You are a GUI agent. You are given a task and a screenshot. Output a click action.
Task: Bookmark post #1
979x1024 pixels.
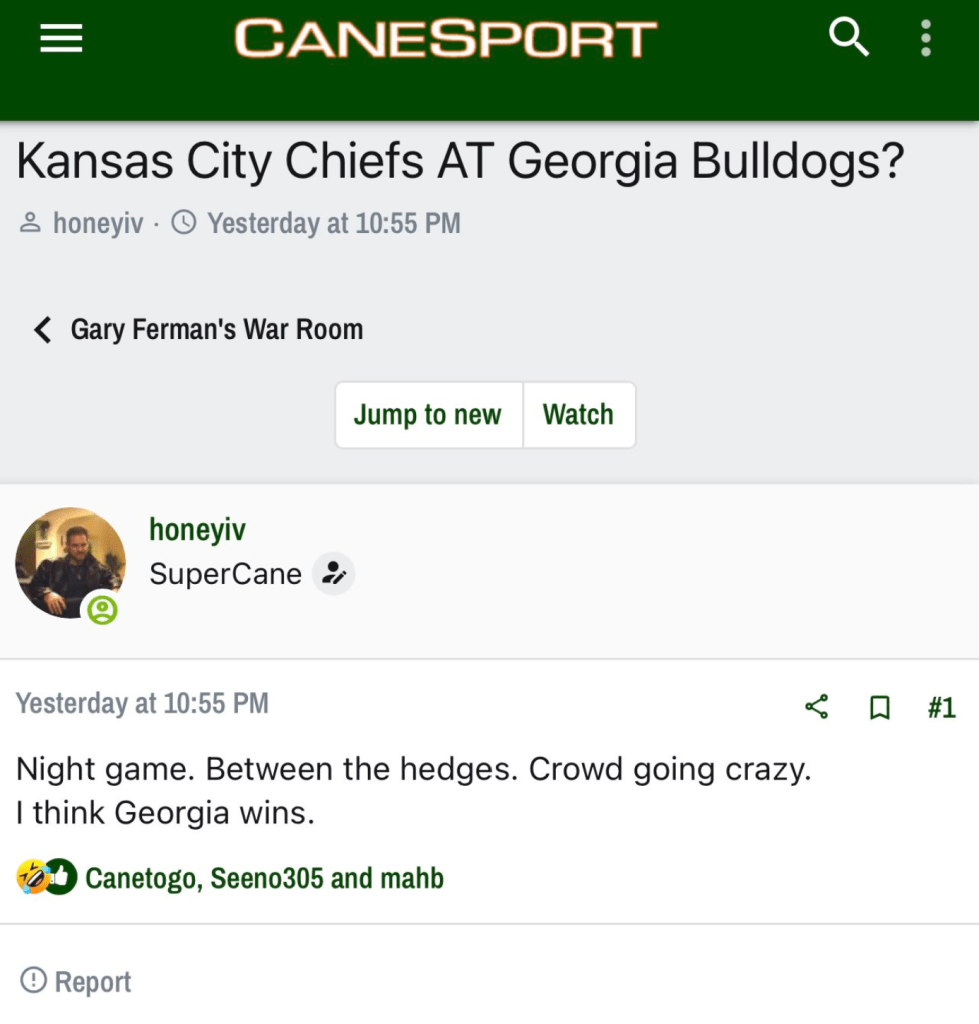tap(880, 708)
